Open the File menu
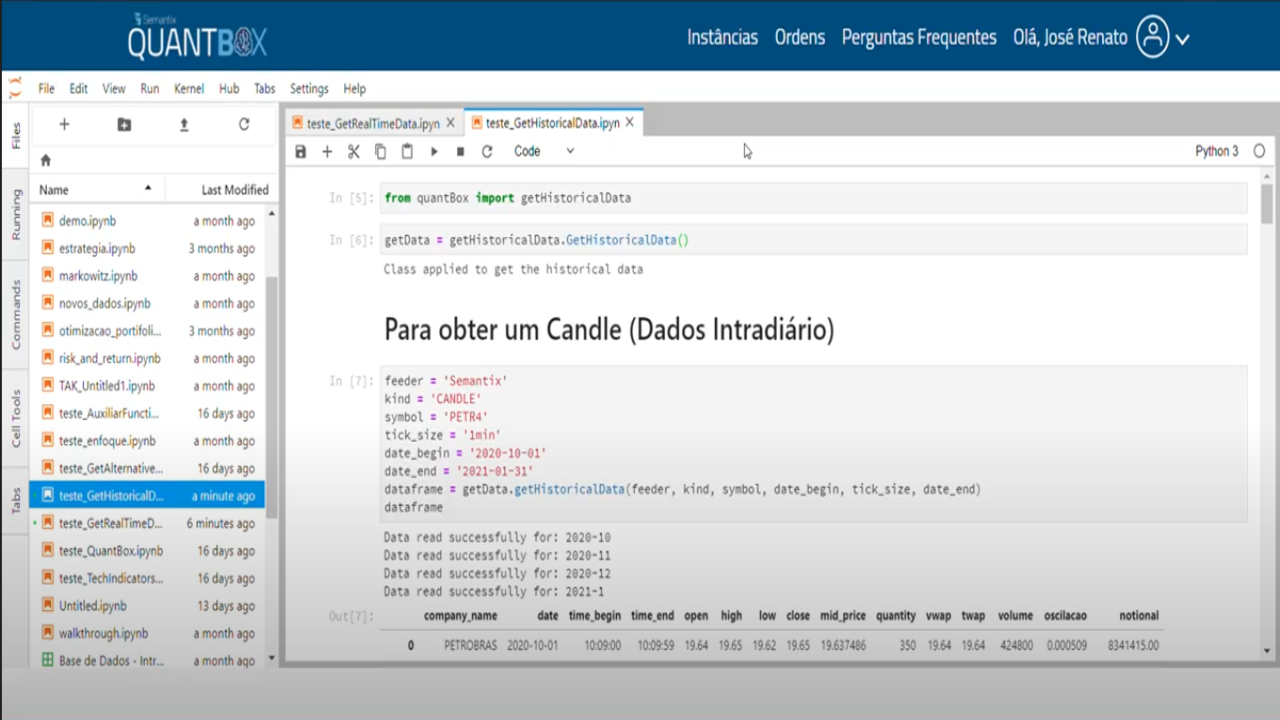Image resolution: width=1280 pixels, height=720 pixels. pos(46,89)
